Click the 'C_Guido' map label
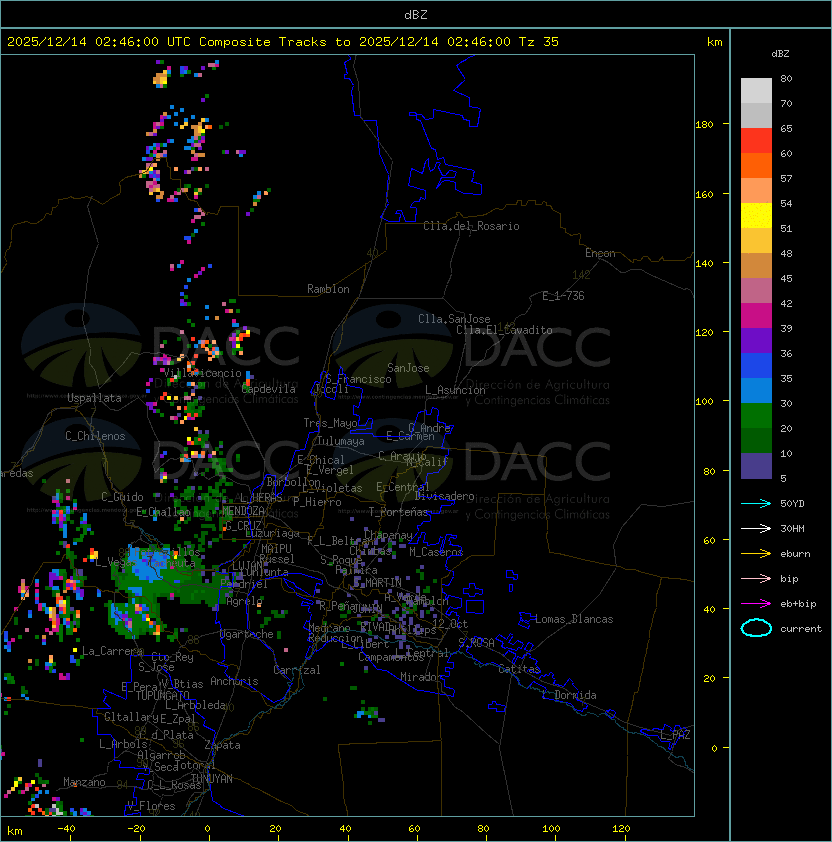This screenshot has height=842, width=832. point(122,497)
